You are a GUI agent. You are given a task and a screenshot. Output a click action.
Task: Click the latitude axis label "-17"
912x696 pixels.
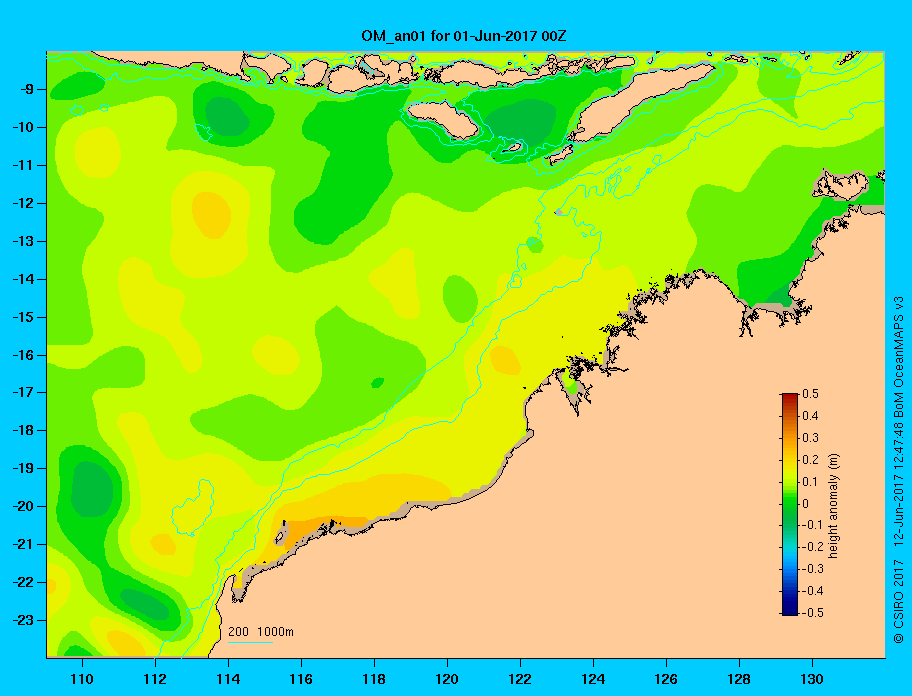point(22,392)
